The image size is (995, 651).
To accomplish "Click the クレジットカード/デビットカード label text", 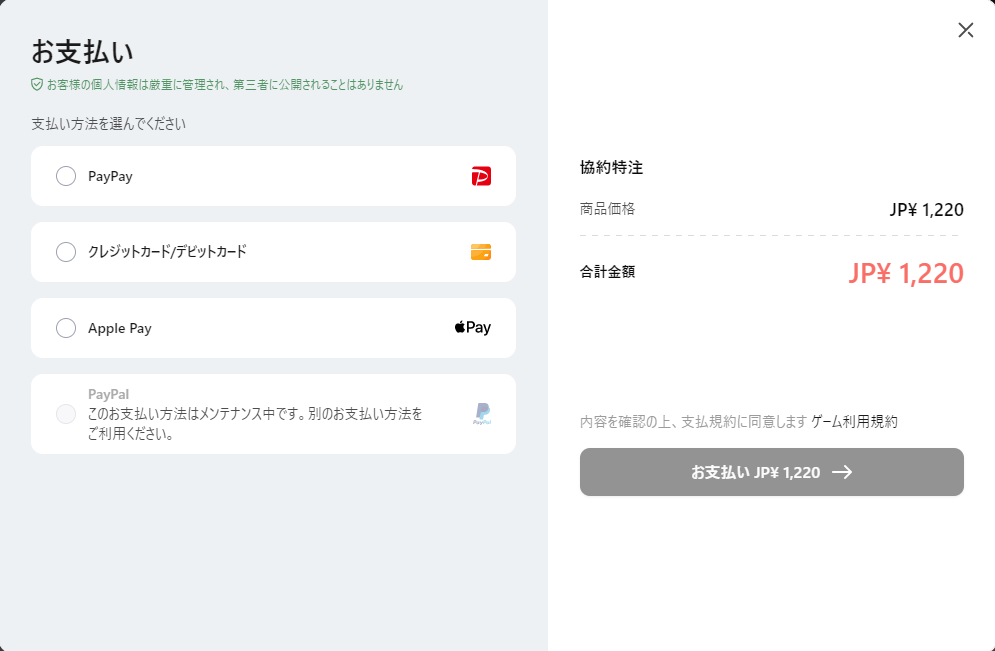I will tap(167, 252).
